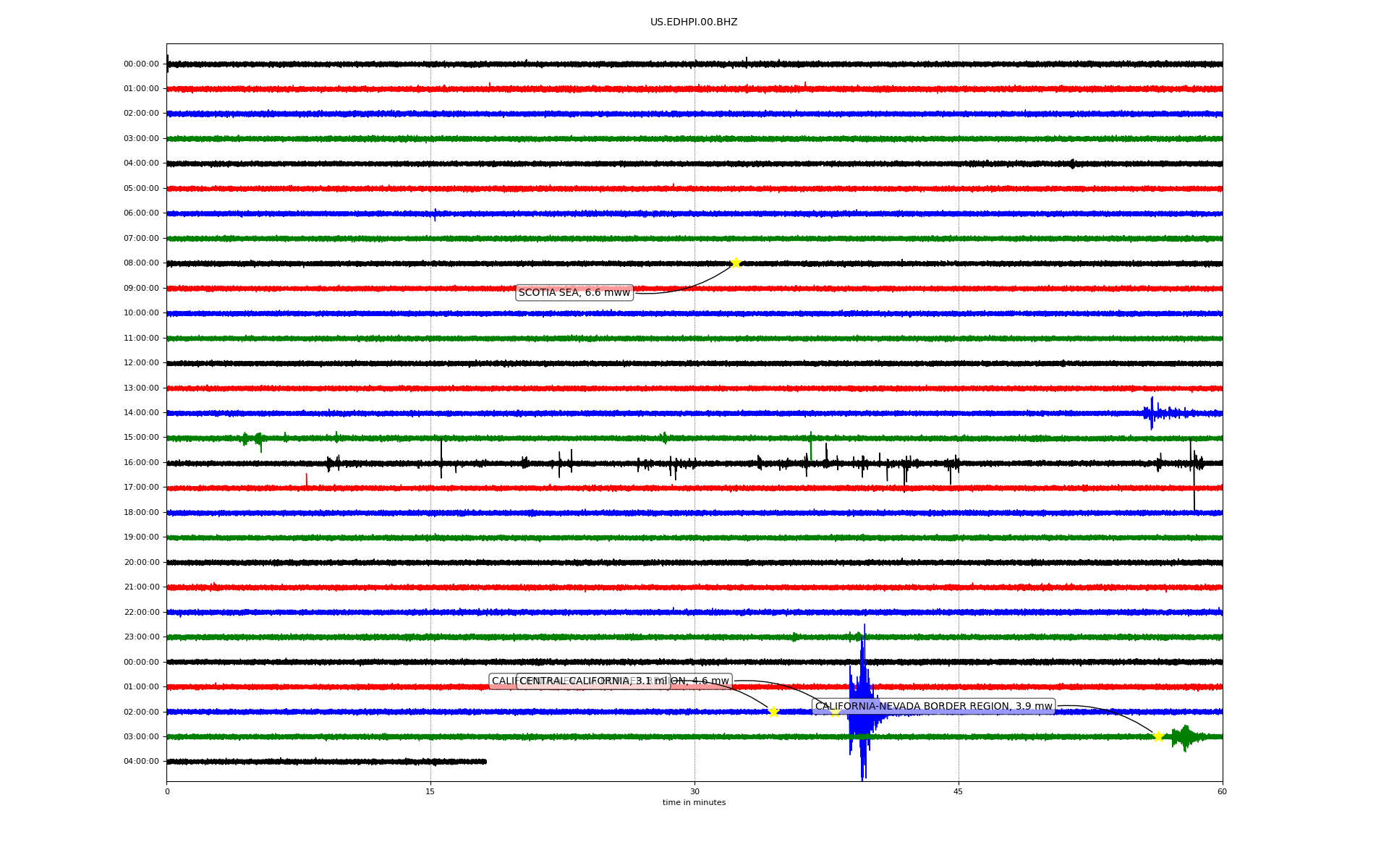Select the 20:00:00 time label
This screenshot has height=868, width=1389.
pyautogui.click(x=141, y=563)
